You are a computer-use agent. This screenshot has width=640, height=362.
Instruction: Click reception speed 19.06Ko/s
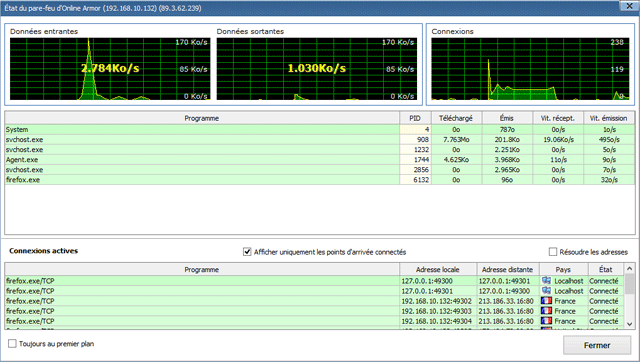coord(558,140)
